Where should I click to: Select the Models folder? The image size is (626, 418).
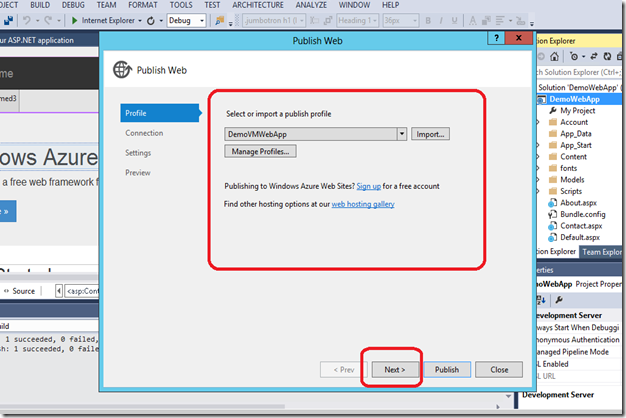click(x=572, y=180)
